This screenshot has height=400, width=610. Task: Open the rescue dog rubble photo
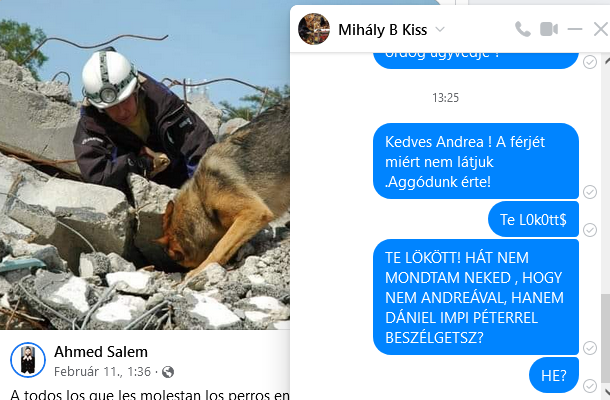pos(145,165)
